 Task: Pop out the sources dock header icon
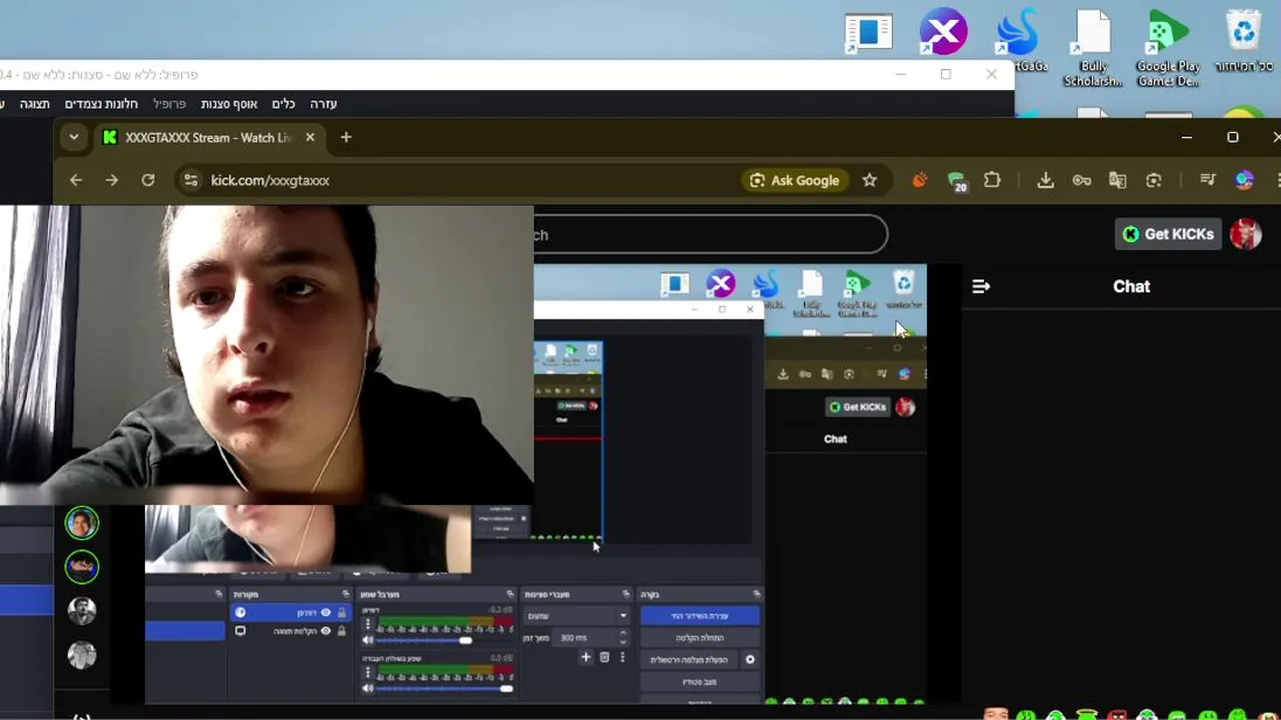(344, 594)
